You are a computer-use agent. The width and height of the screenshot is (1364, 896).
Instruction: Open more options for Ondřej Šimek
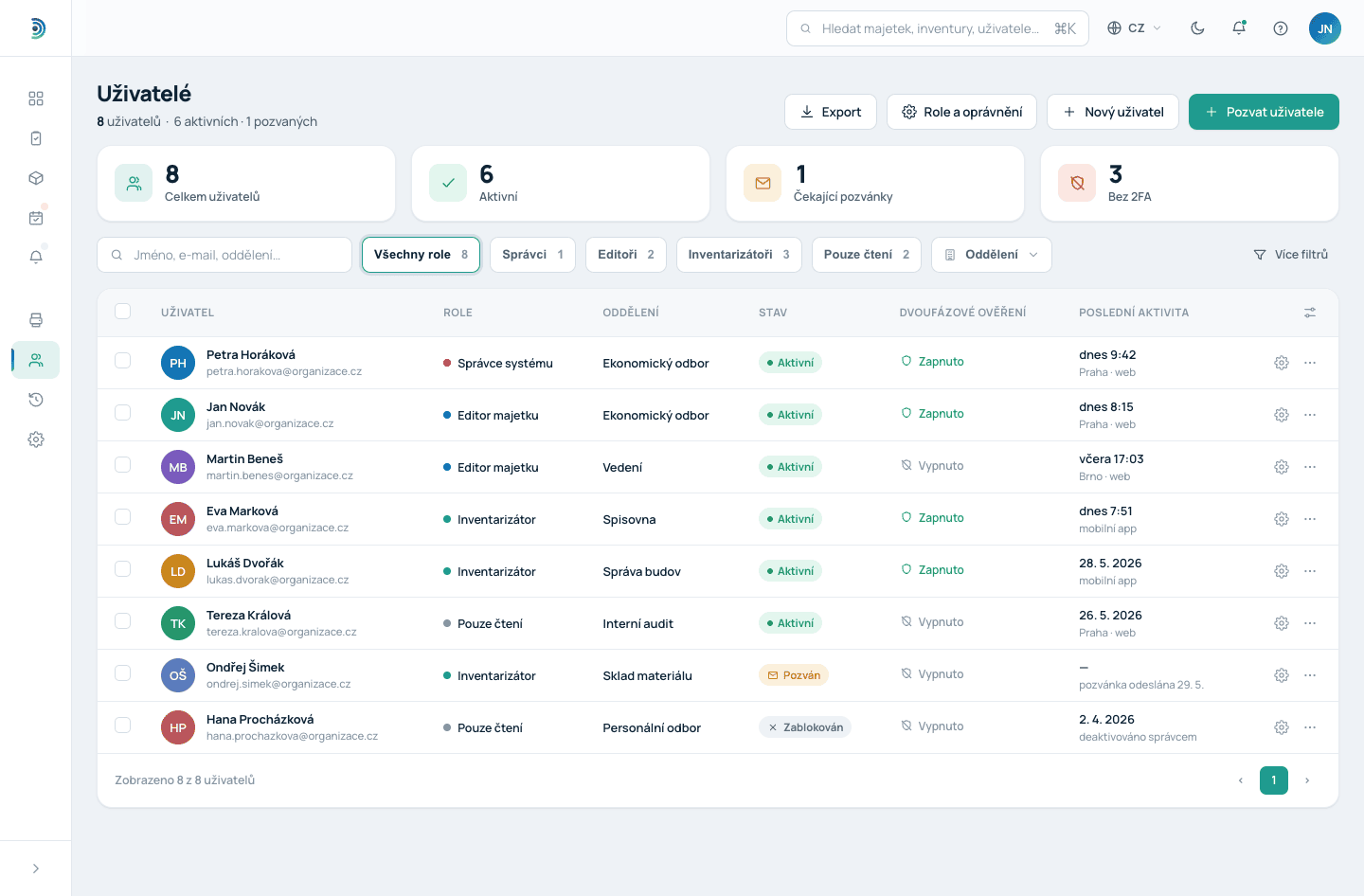(1310, 675)
